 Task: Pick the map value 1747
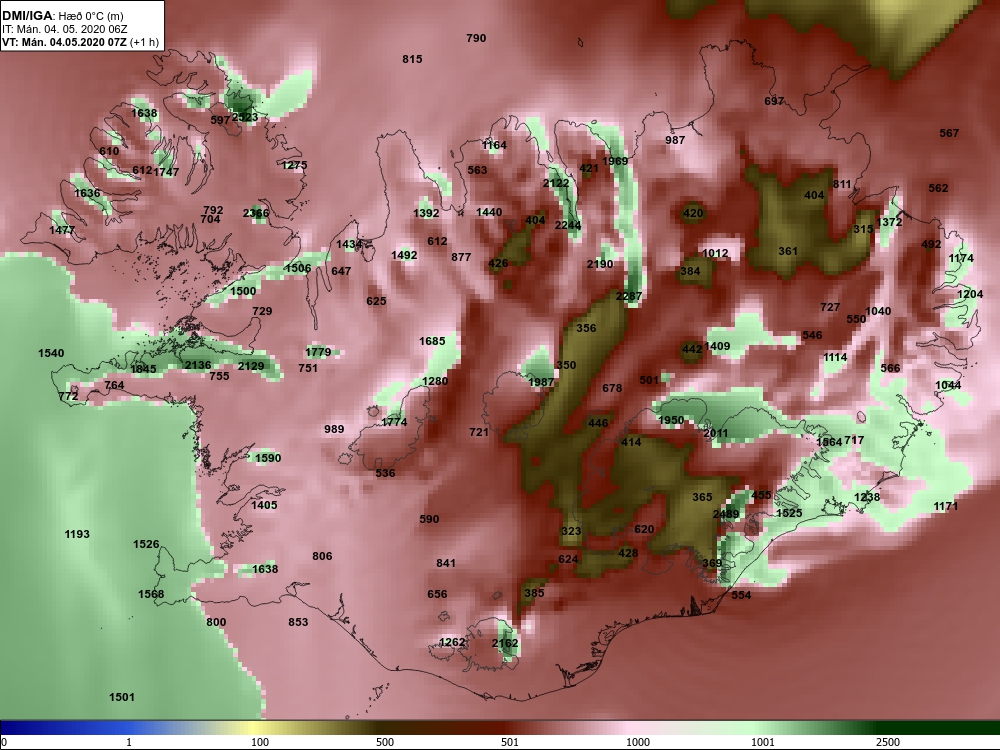[166, 172]
